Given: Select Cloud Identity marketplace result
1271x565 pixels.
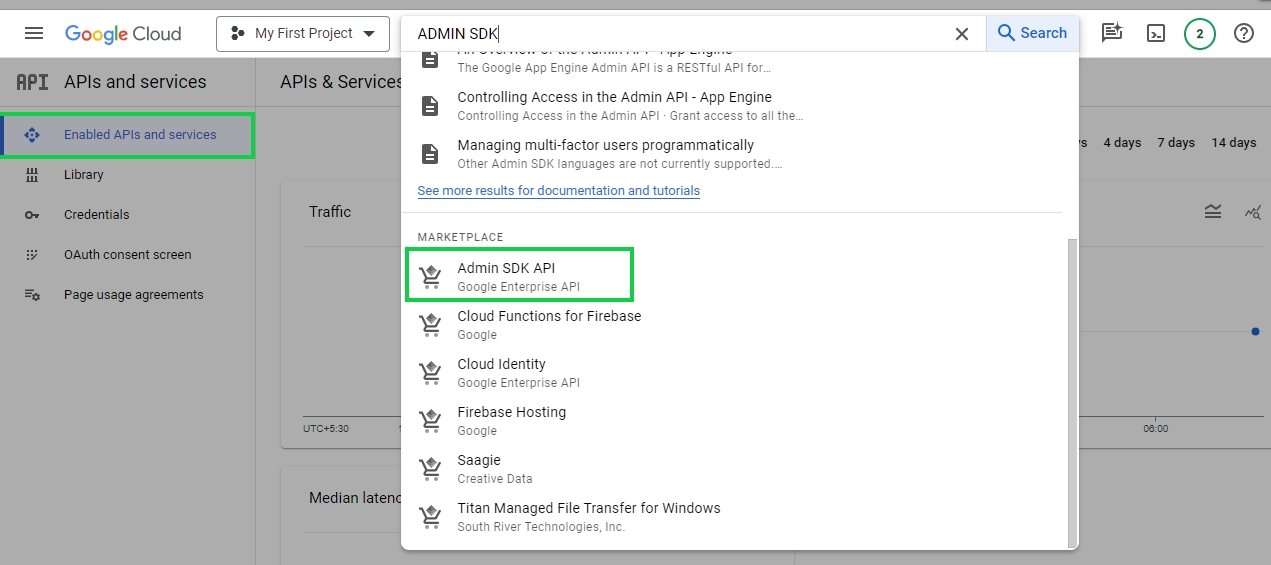Looking at the screenshot, I should [501, 372].
